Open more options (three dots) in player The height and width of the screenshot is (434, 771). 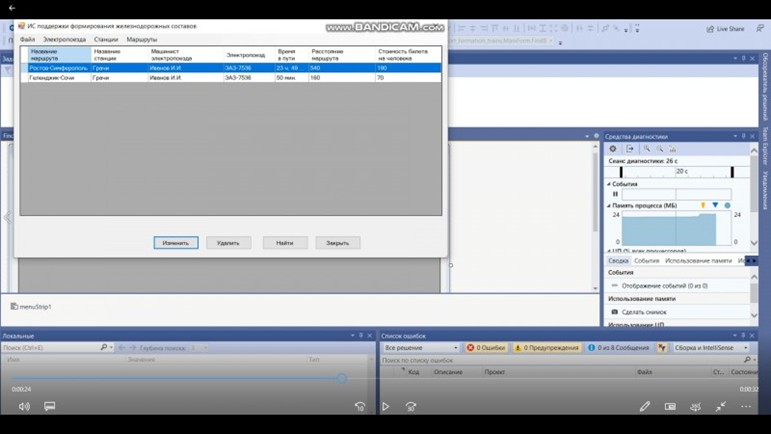coord(746,406)
